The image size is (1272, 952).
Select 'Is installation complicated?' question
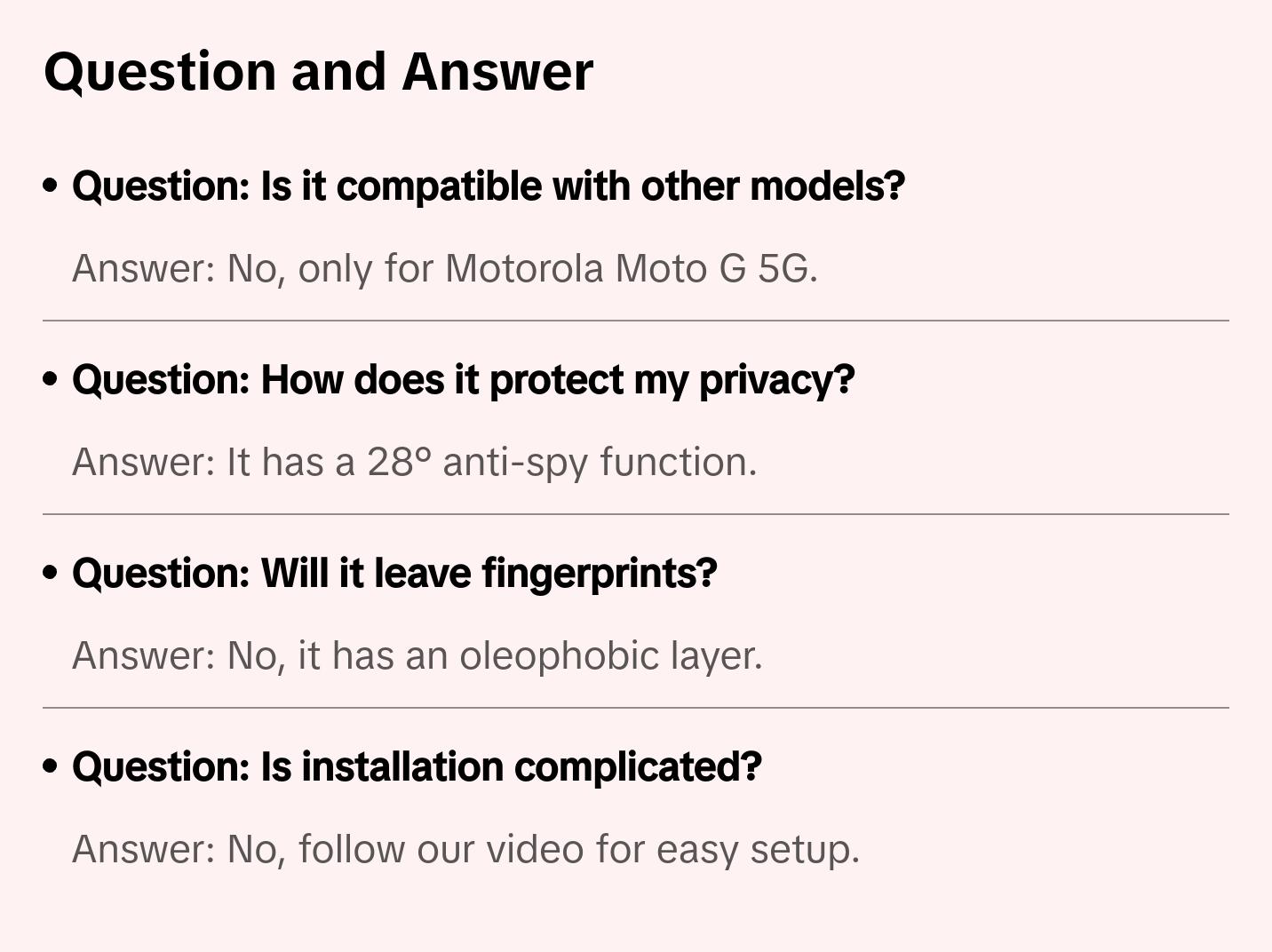417,767
